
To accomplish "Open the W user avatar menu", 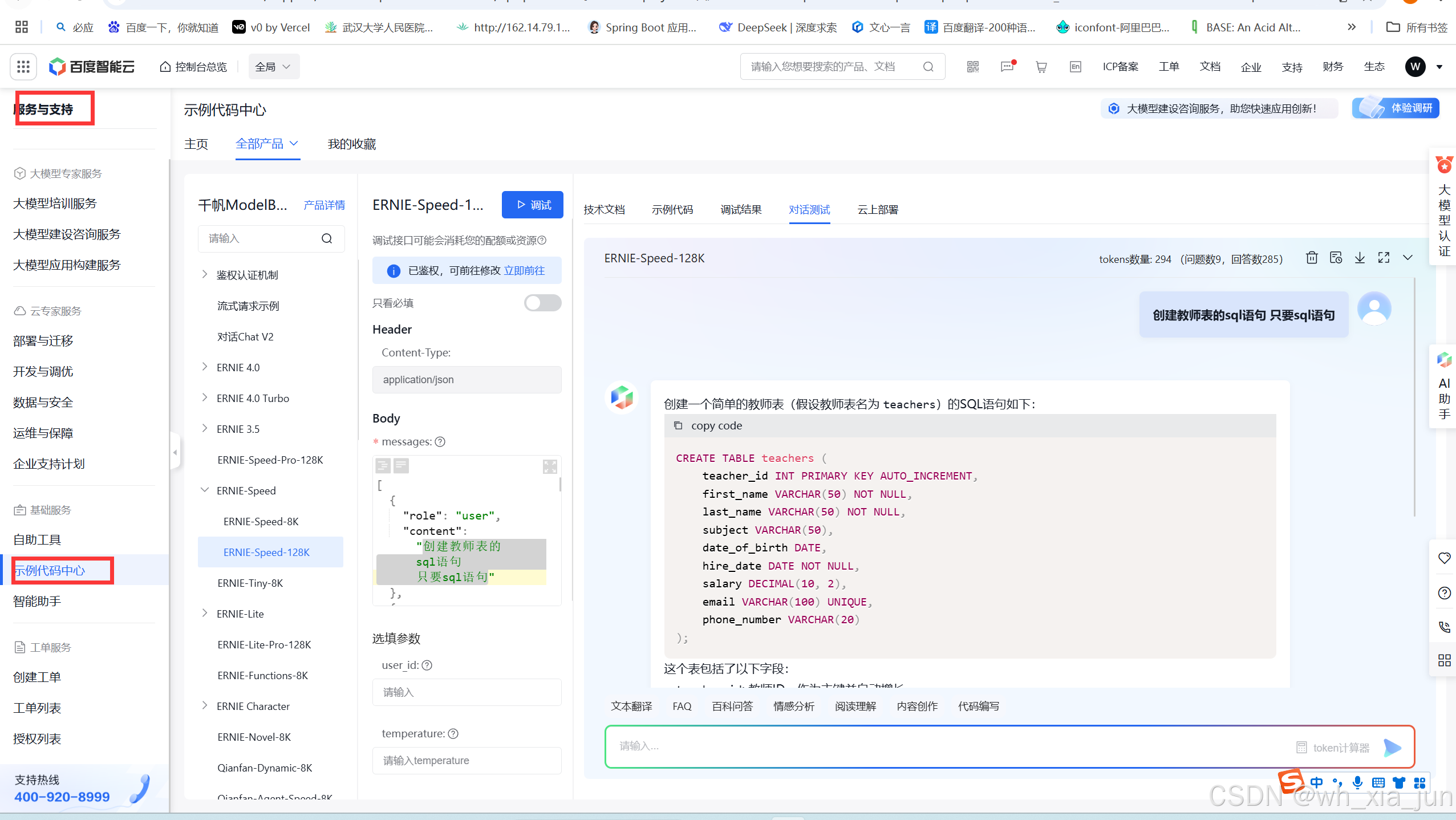I will pyautogui.click(x=1415, y=67).
